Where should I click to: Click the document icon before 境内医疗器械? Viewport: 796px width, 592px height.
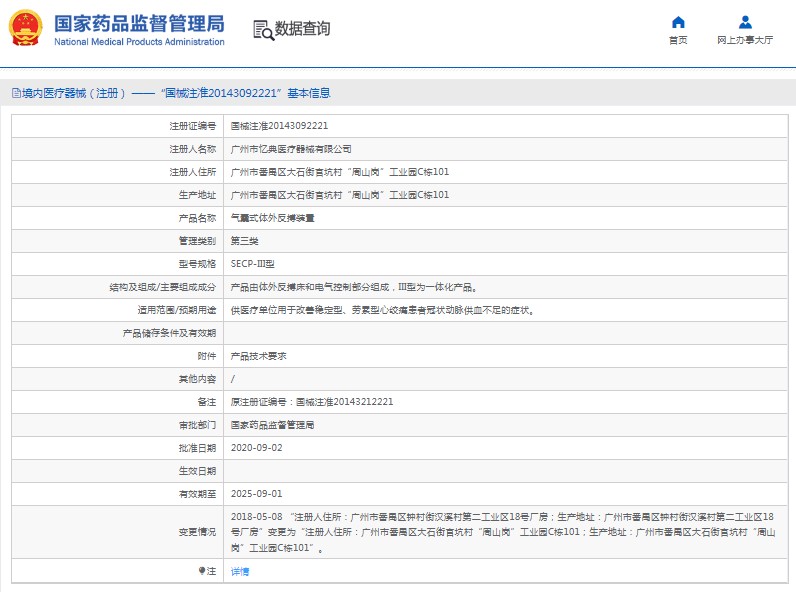16,93
